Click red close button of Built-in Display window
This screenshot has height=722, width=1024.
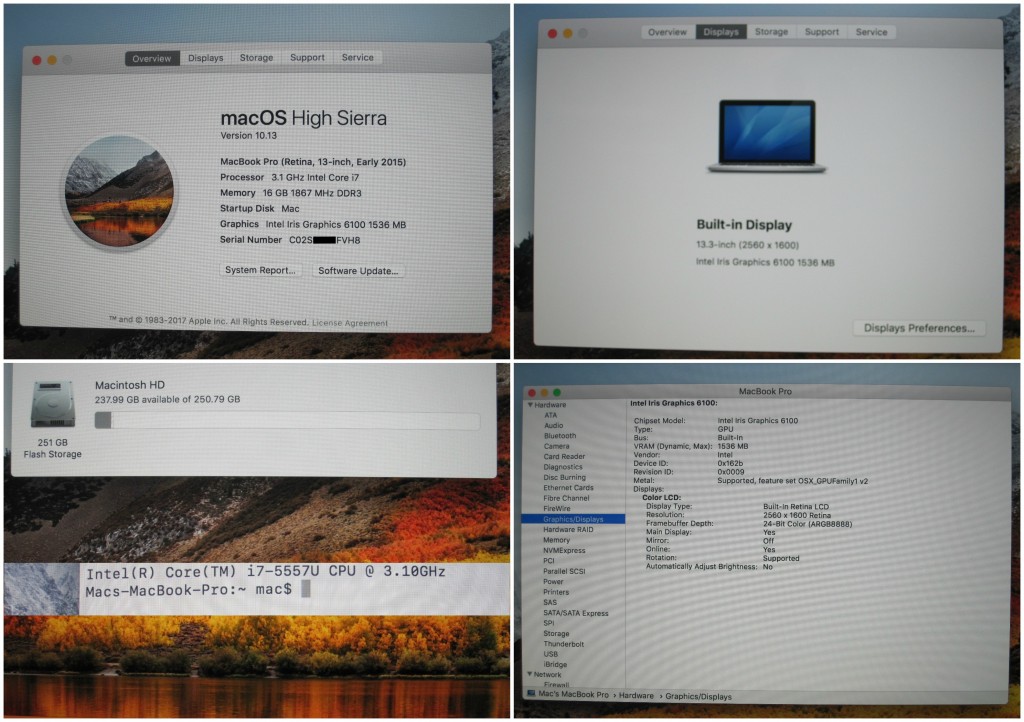point(552,33)
